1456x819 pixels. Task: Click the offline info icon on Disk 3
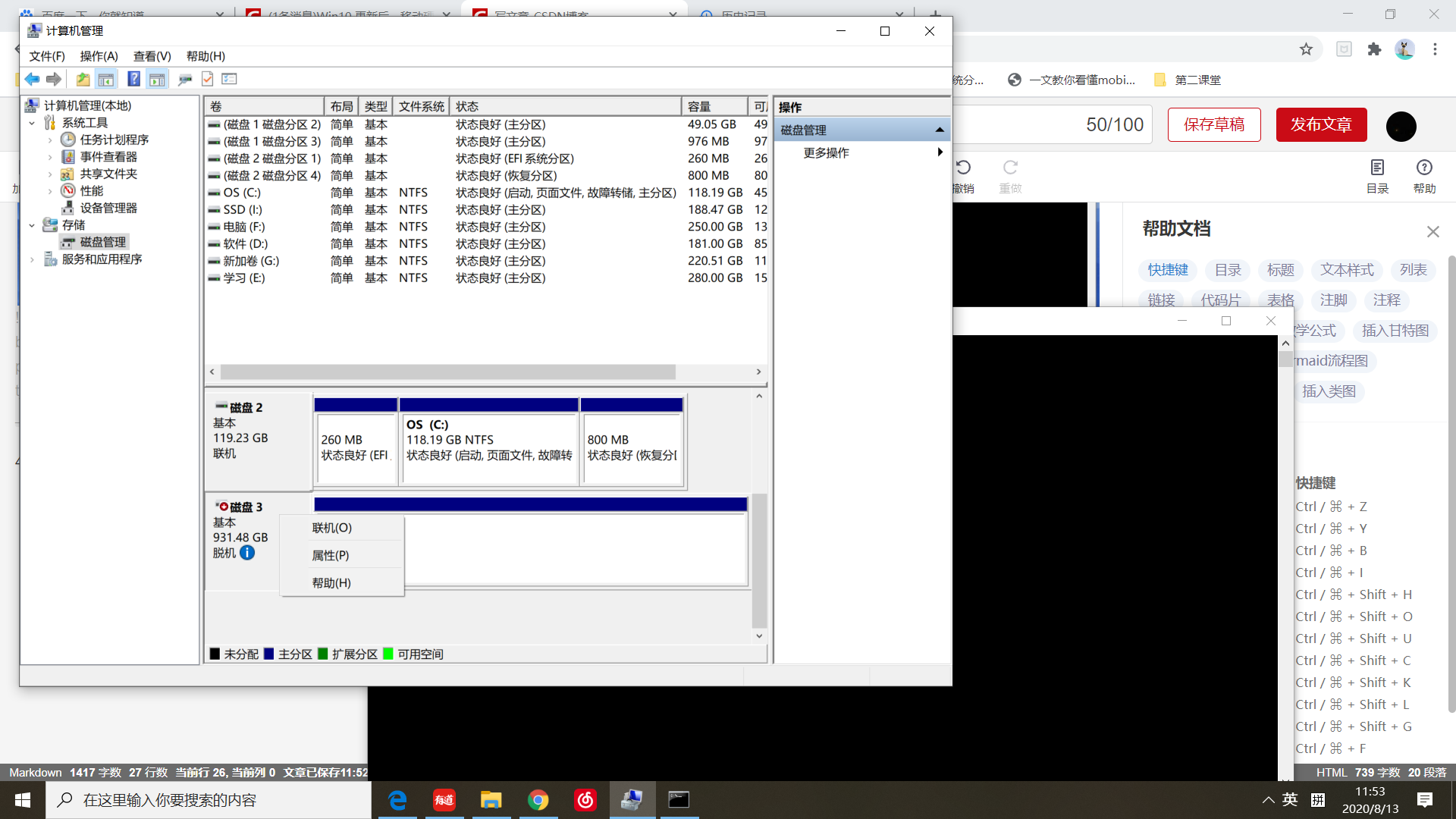[x=247, y=553]
